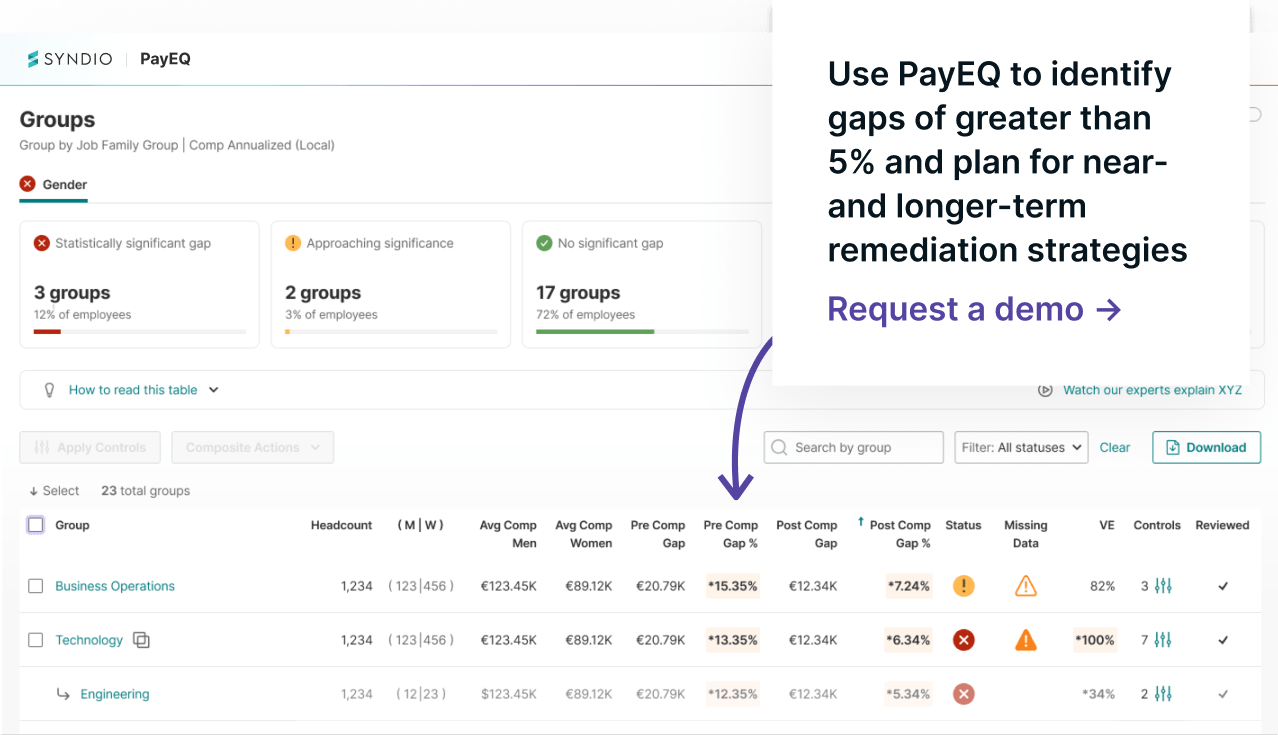Click the 82% VE value
This screenshot has width=1278, height=735.
click(1102, 586)
